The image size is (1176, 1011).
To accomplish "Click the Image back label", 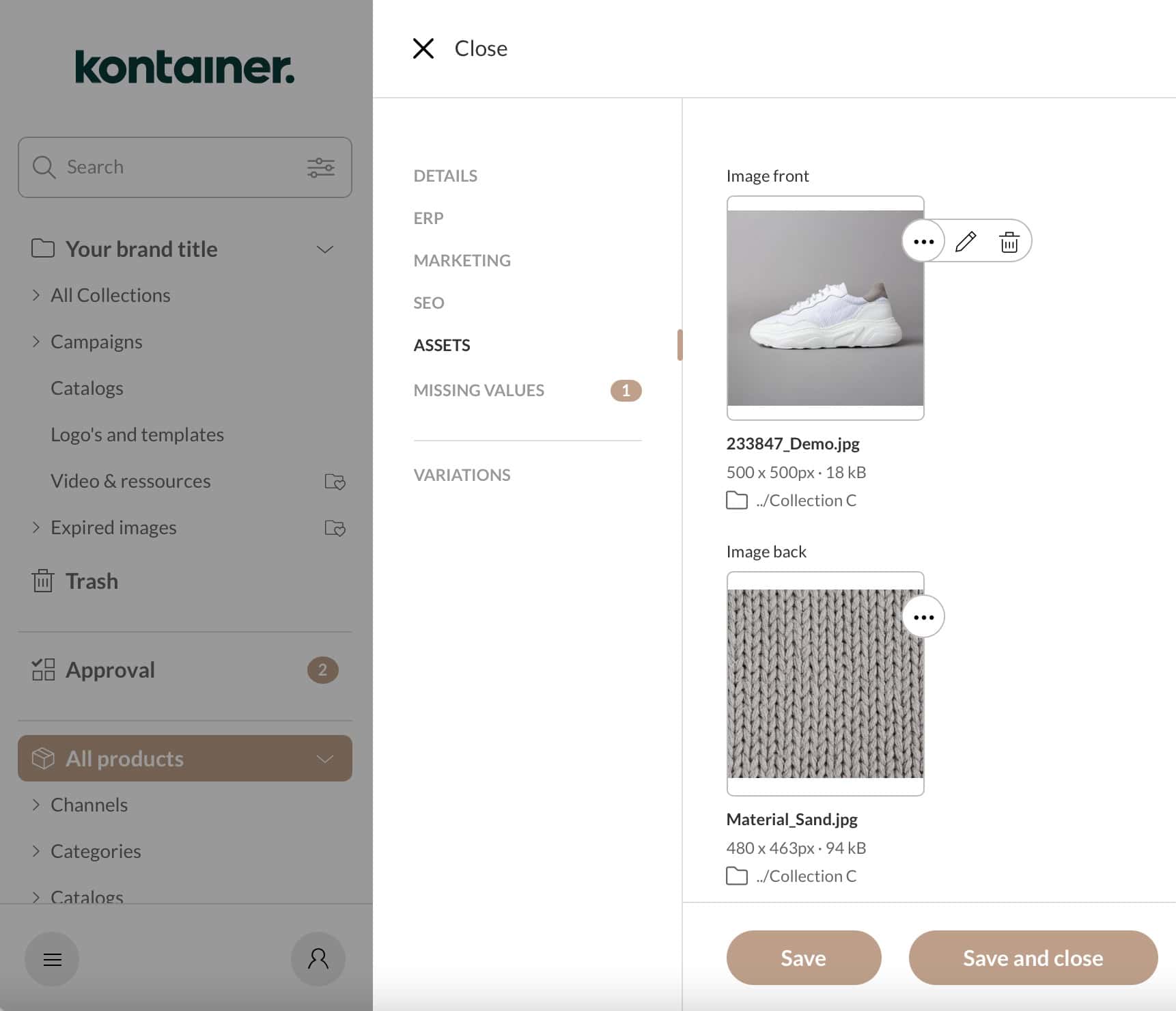I will click(x=766, y=552).
